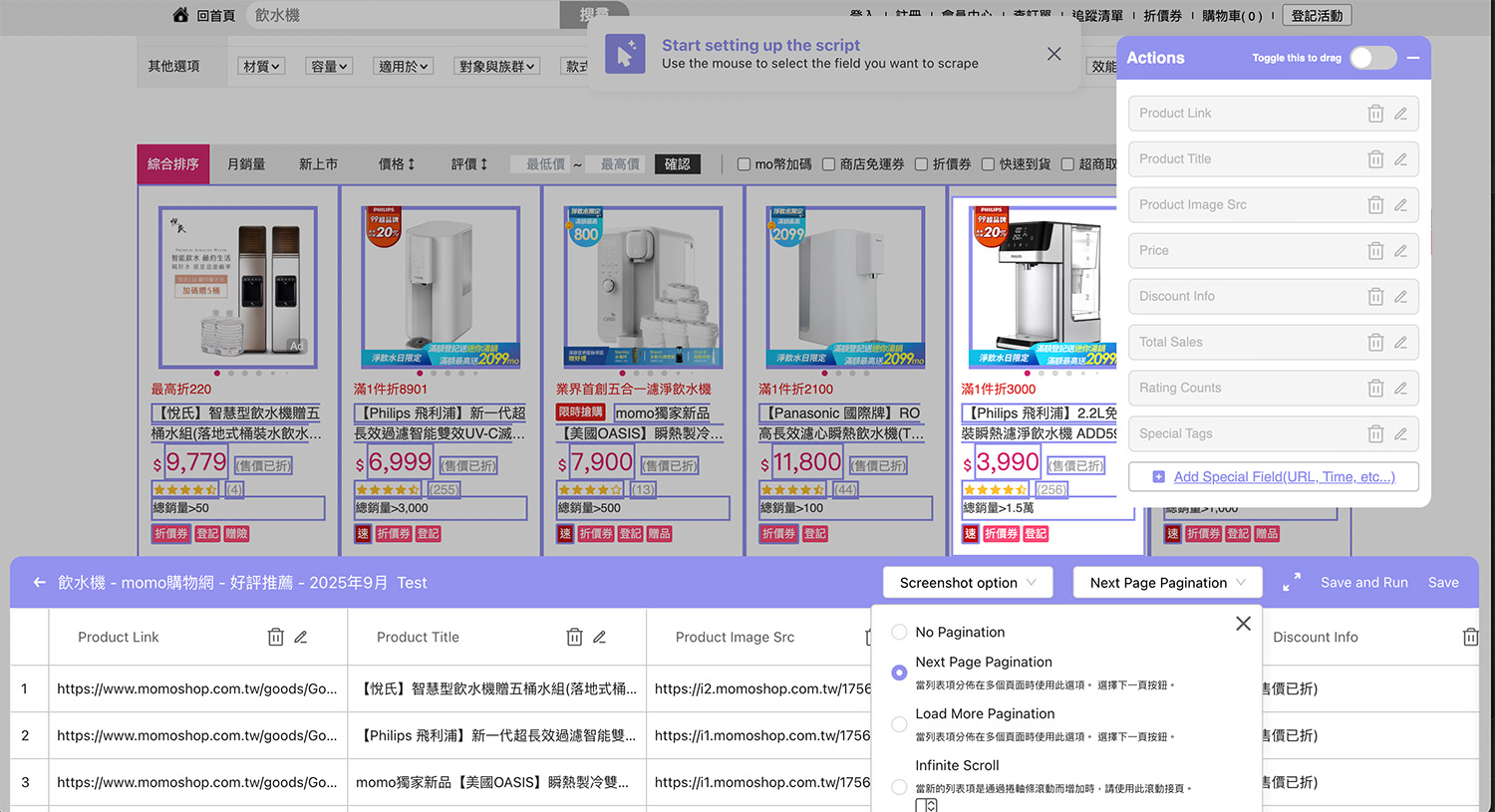Delete the Rating Counts action field
1495x812 pixels.
[1375, 389]
